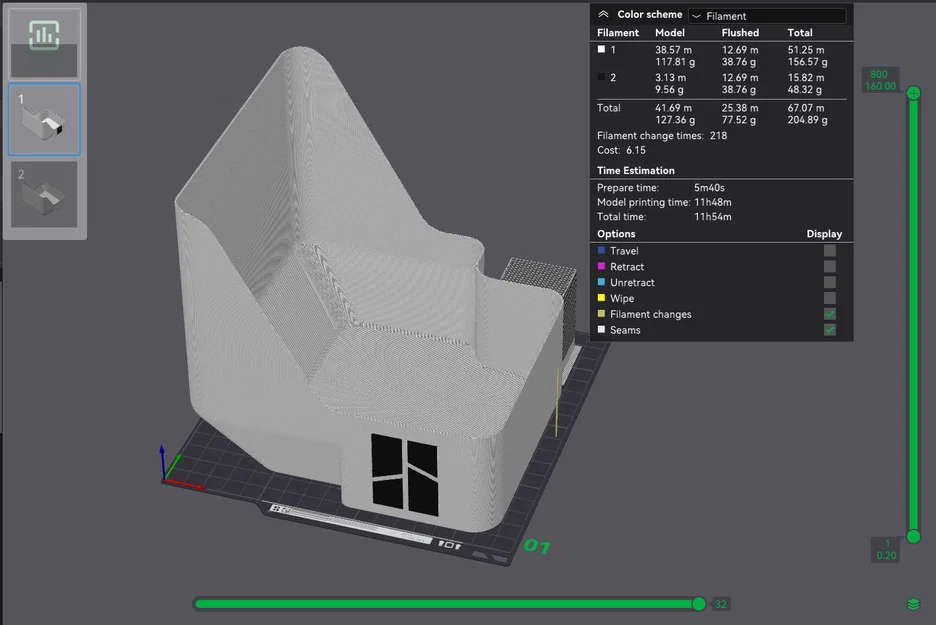This screenshot has width=936, height=625.
Task: Select plate 2 thumbnail
Action: click(x=44, y=194)
